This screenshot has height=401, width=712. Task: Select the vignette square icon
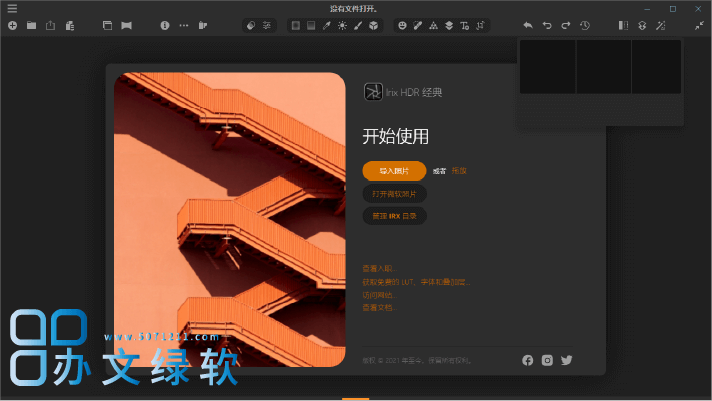(296, 25)
